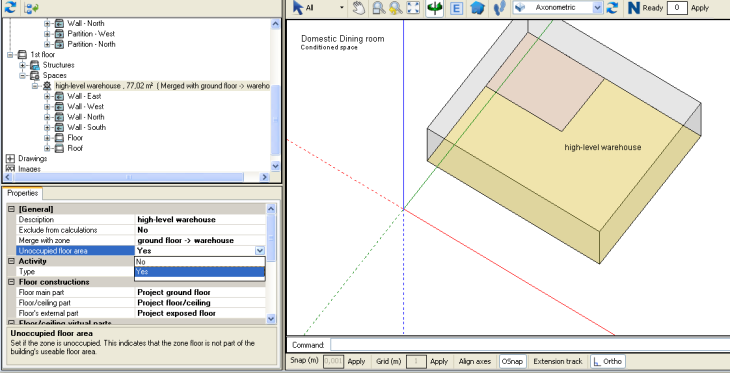
Task: Click the refresh view icon beside Axonometric
Action: [612, 8]
